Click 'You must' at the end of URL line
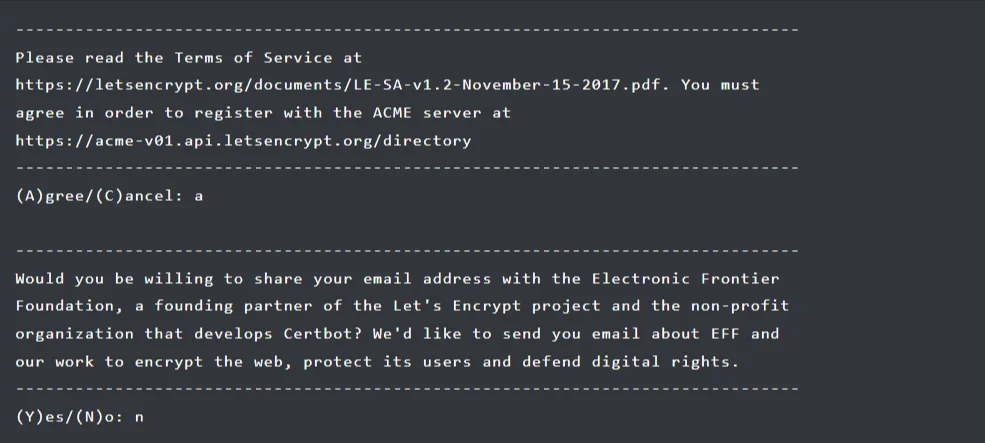Viewport: 985px width, 443px height. (721, 85)
